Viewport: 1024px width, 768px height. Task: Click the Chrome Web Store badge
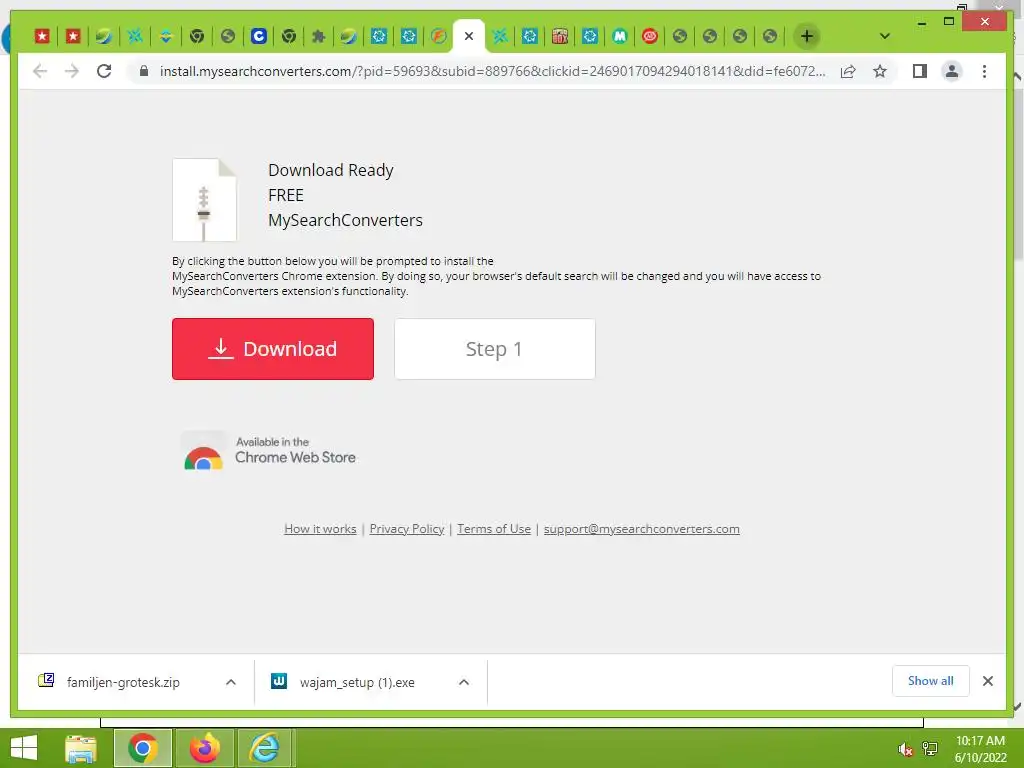pos(270,450)
